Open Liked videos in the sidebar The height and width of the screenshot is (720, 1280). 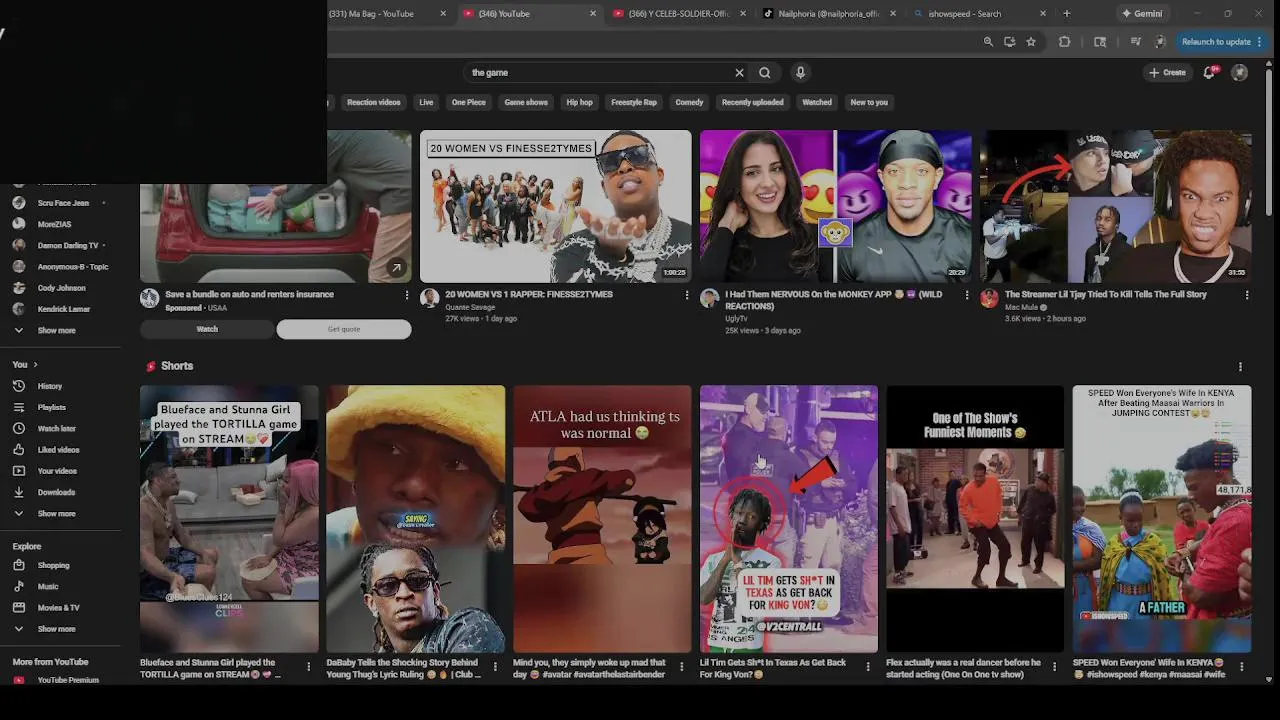pyautogui.click(x=58, y=450)
